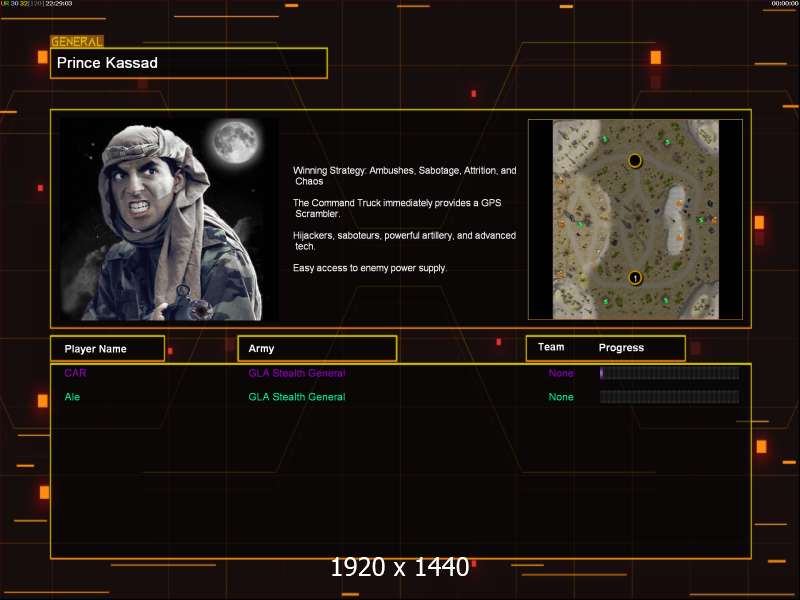This screenshot has height=600, width=800.
Task: Click the Prince Kassad general name field
Action: pyautogui.click(x=188, y=63)
